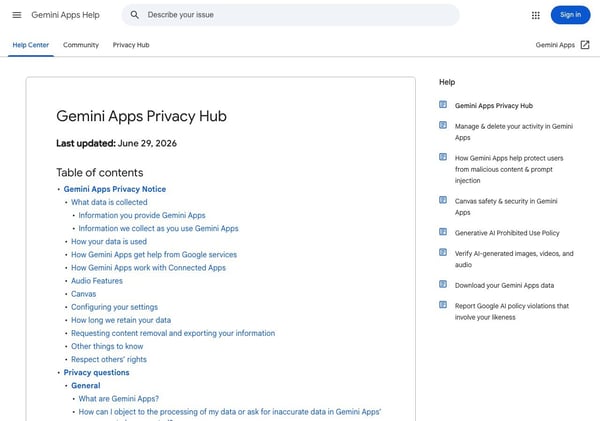Screen dimensions: 600x421
Task: Click the Table of contents heading
Action: pyautogui.click(x=99, y=173)
